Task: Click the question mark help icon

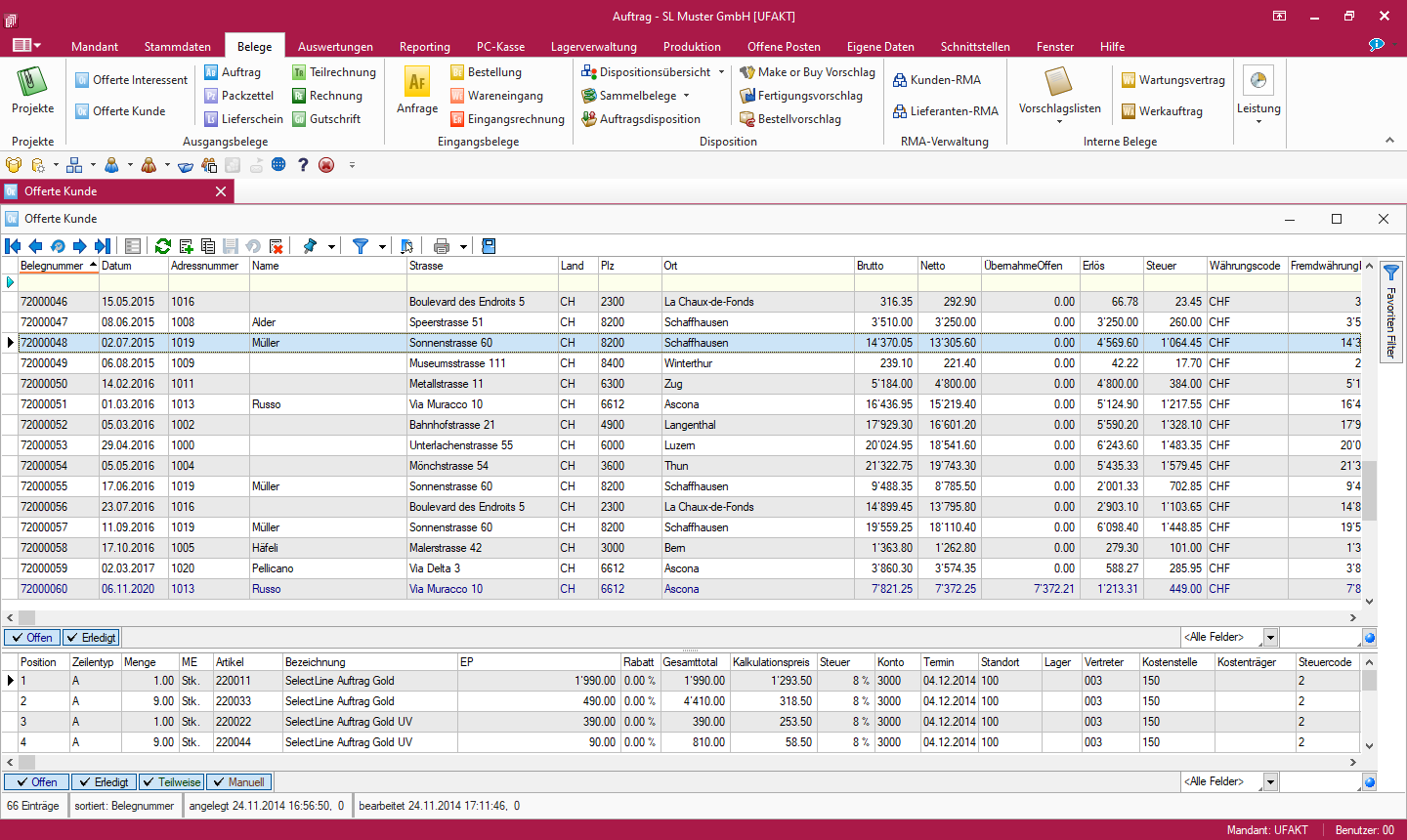Action: click(x=303, y=165)
